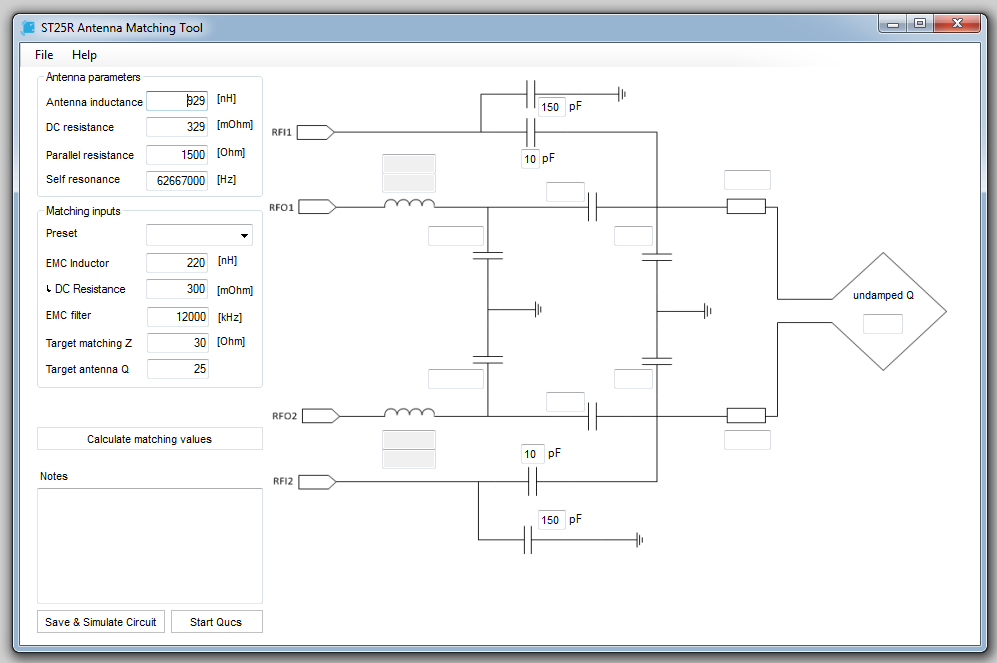Minimize the ST25R Antenna Matching Tool window
The height and width of the screenshot is (663, 997).
coord(893,24)
